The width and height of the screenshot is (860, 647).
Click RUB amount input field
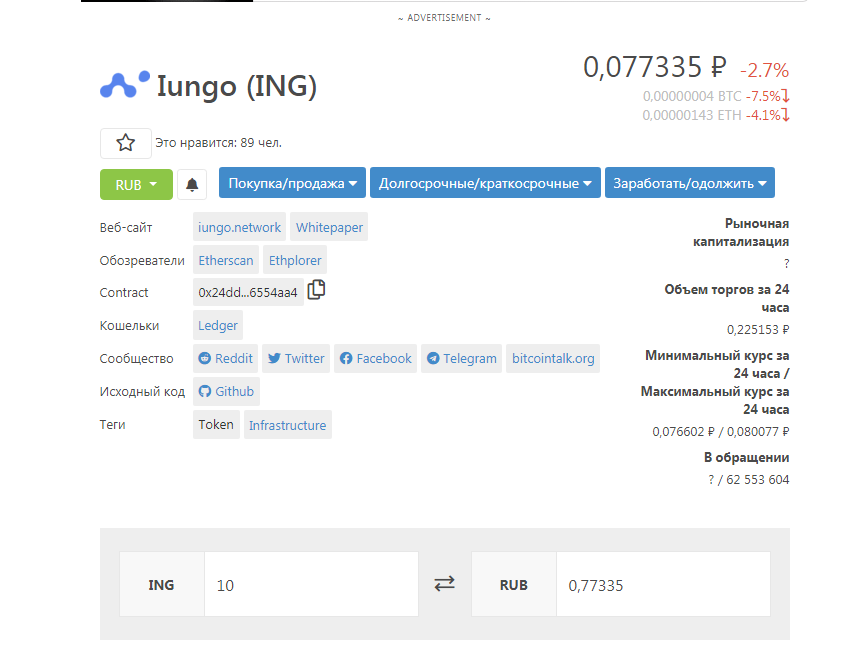pos(663,584)
